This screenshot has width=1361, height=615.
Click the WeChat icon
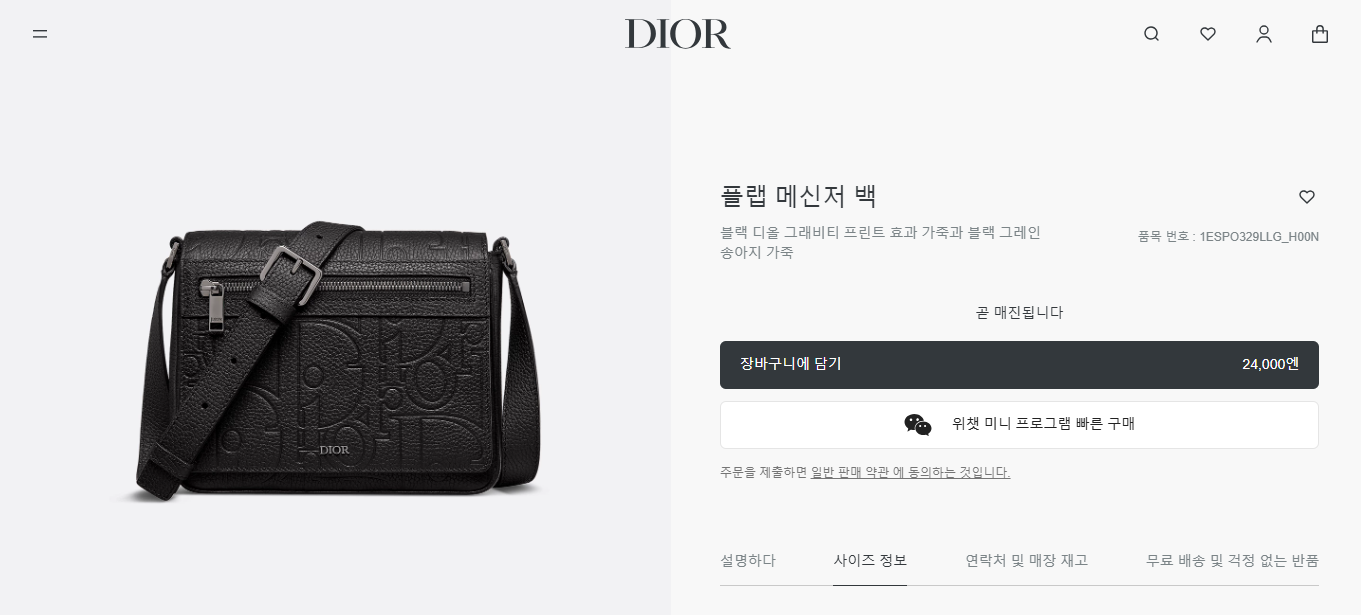[918, 425]
